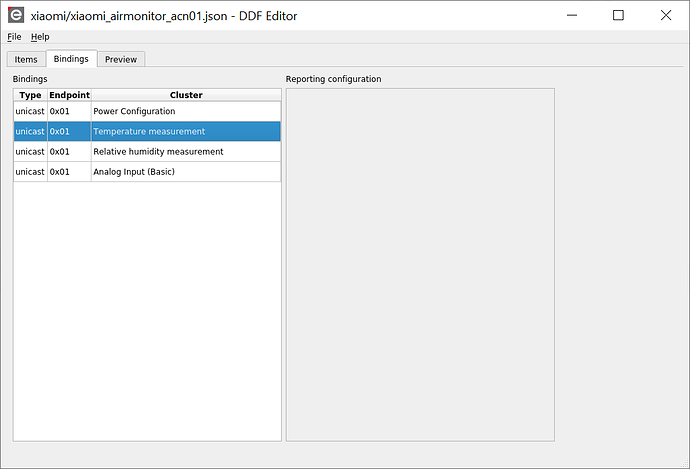Close the DDF Editor window
The image size is (690, 469).
pyautogui.click(x=665, y=15)
